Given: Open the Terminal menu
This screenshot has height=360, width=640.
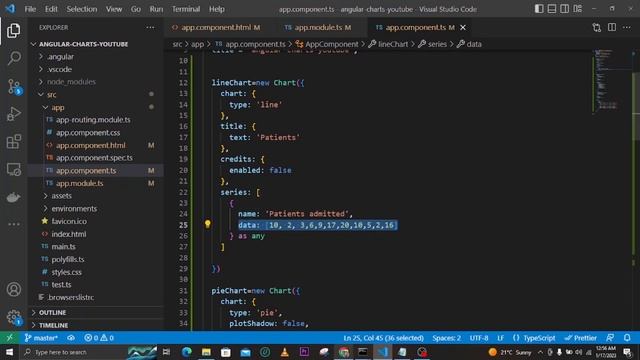Looking at the screenshot, I should (186, 9).
